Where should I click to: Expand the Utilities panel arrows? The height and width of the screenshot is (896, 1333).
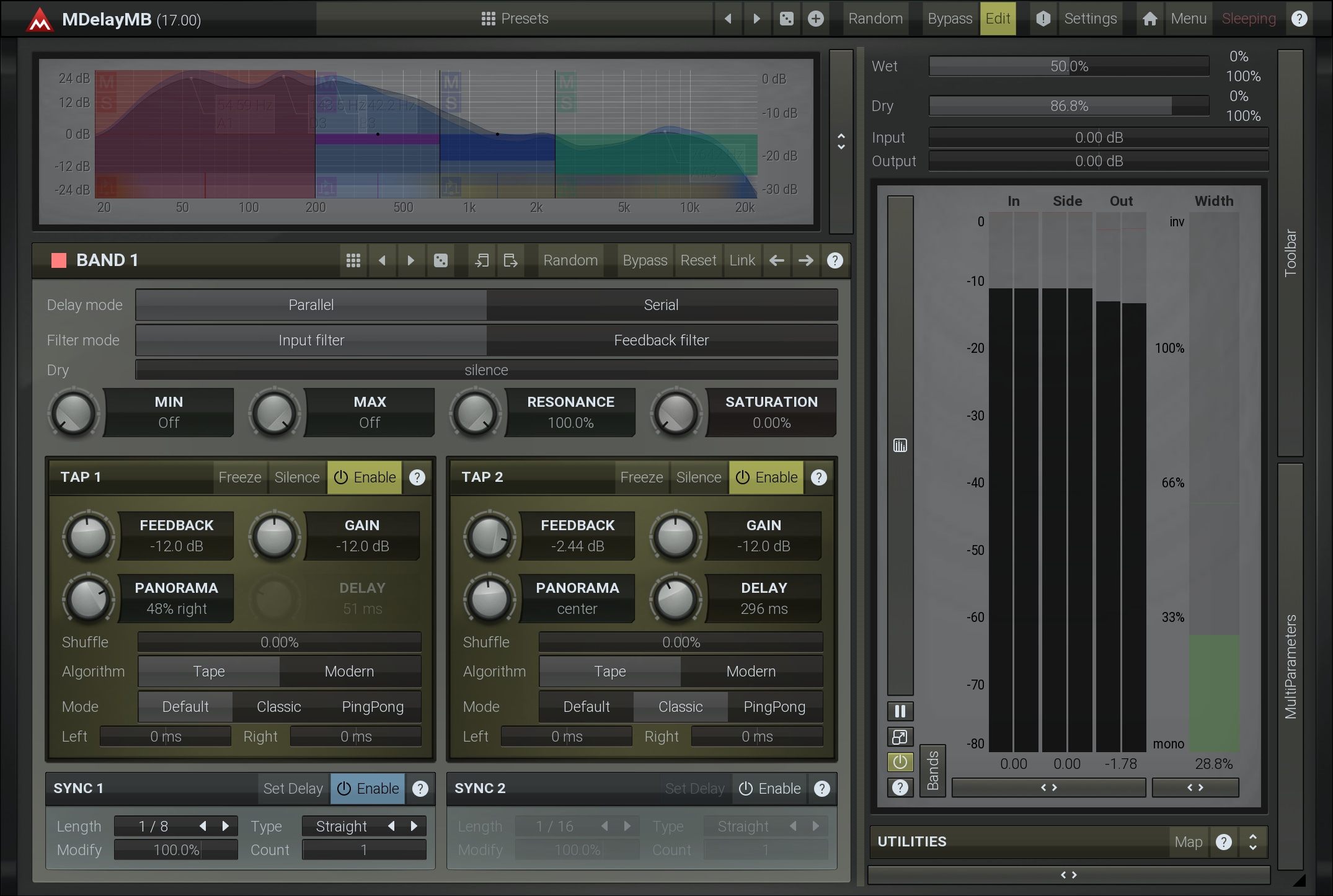[1253, 841]
